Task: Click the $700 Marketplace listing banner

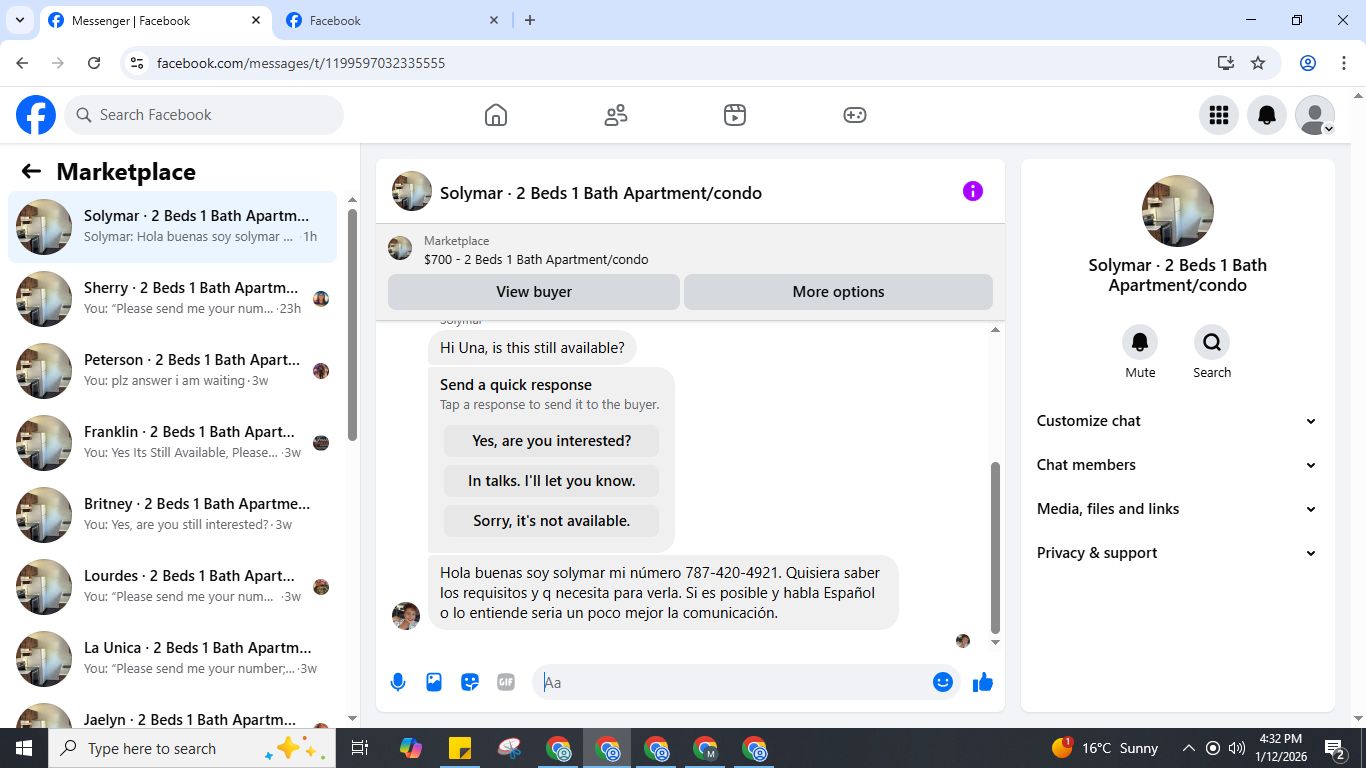Action: point(690,250)
